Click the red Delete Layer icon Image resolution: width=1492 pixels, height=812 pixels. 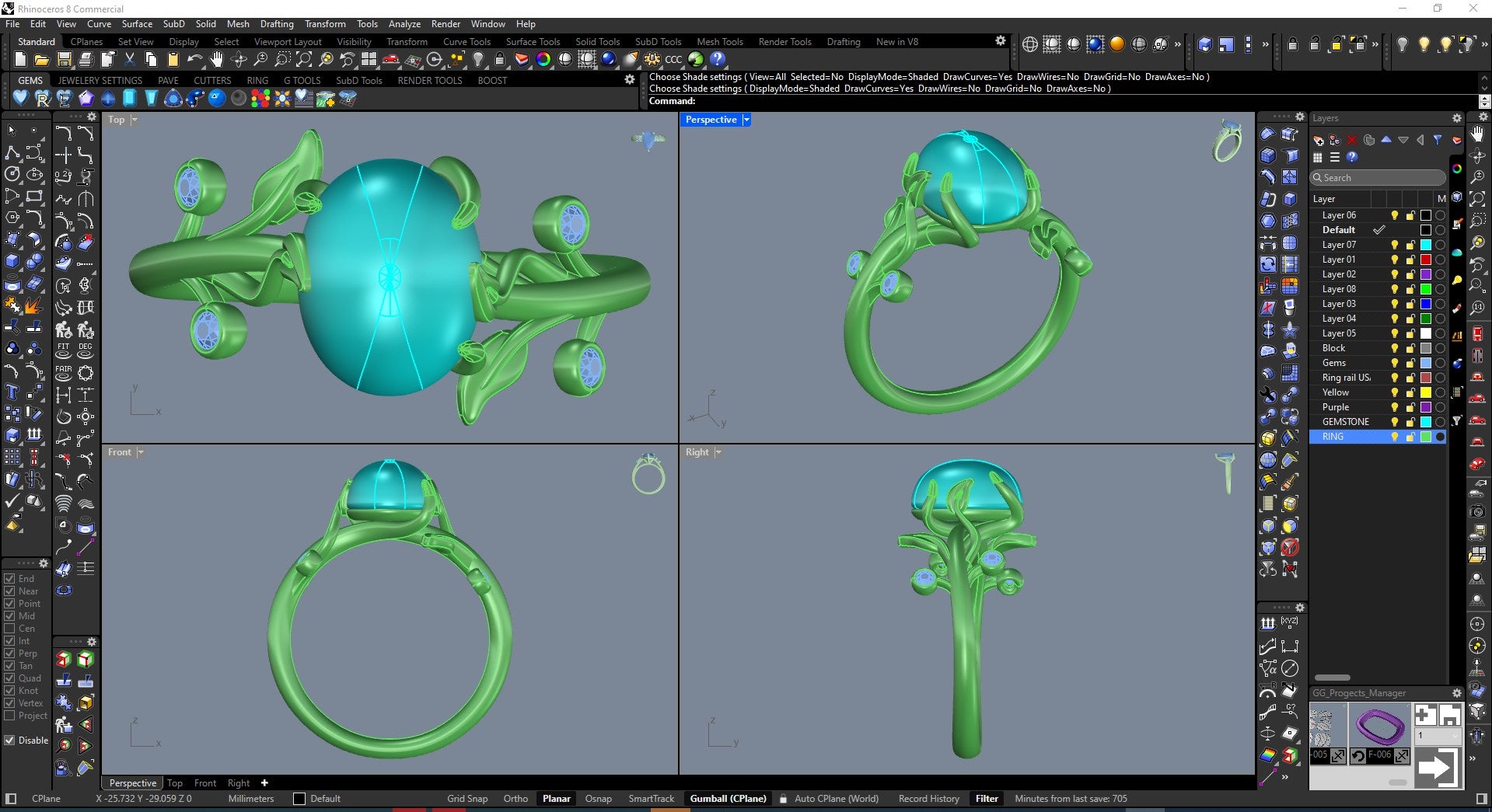coord(1351,140)
